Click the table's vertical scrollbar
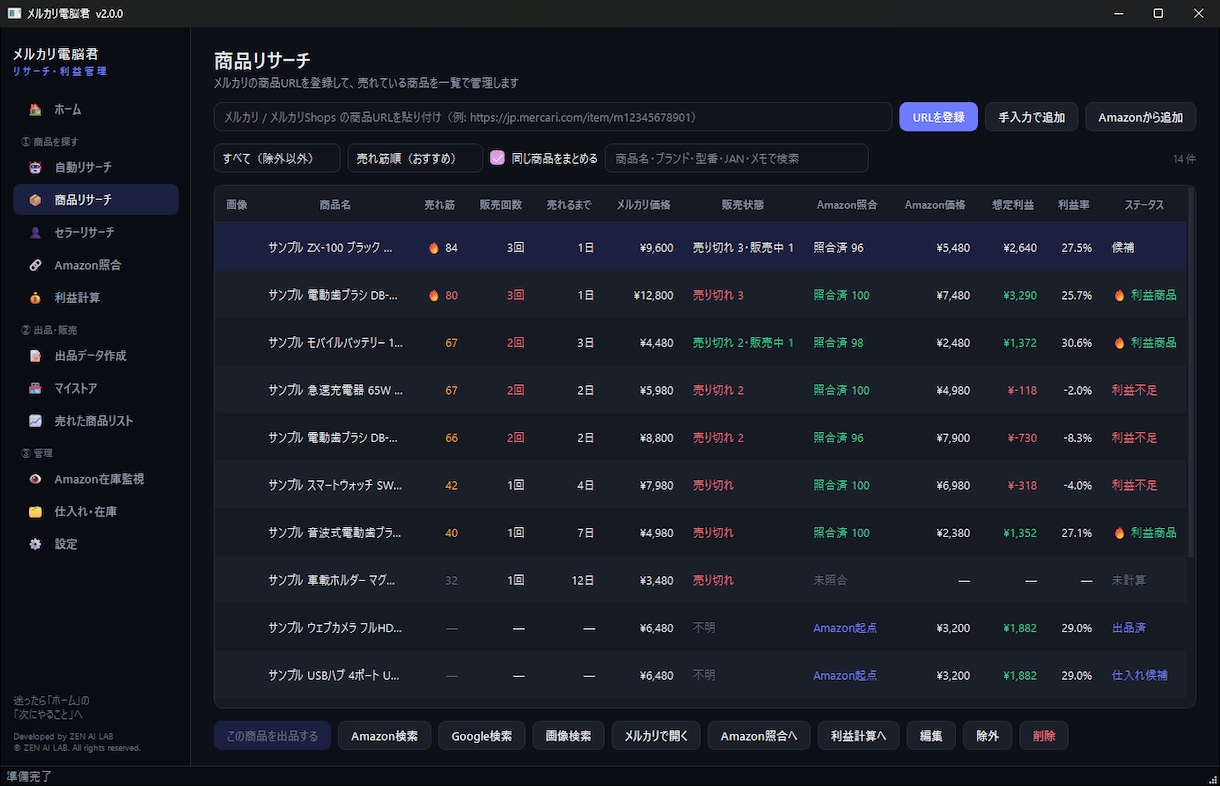Viewport: 1220px width, 786px height. coord(1191,372)
